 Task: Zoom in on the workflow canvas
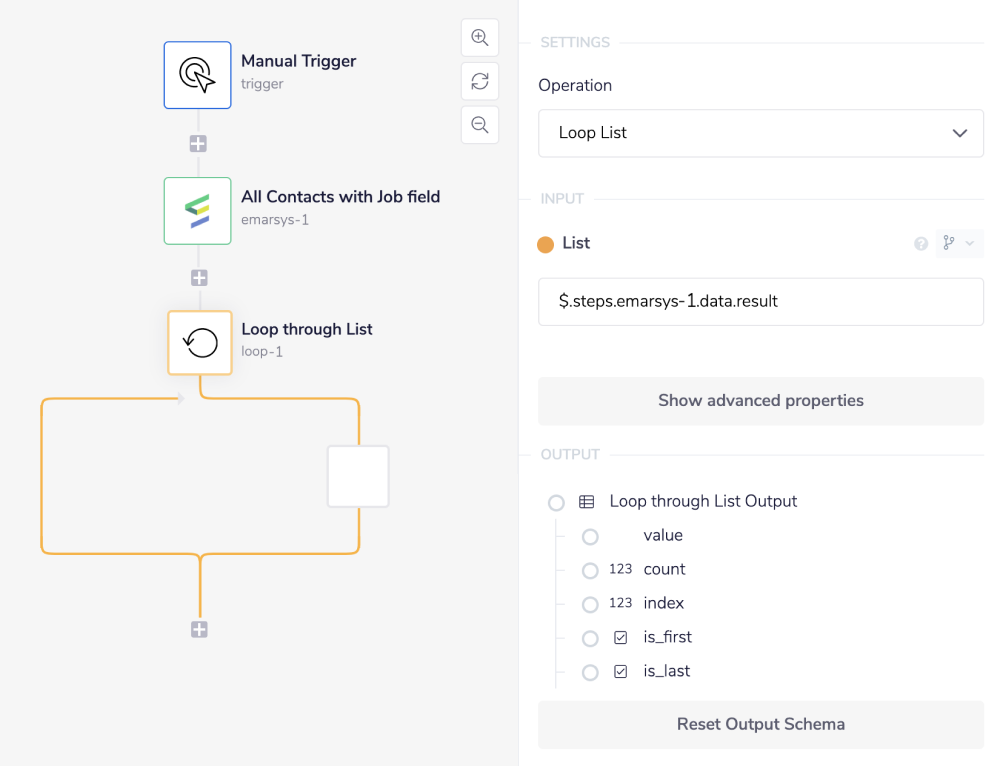(x=480, y=38)
